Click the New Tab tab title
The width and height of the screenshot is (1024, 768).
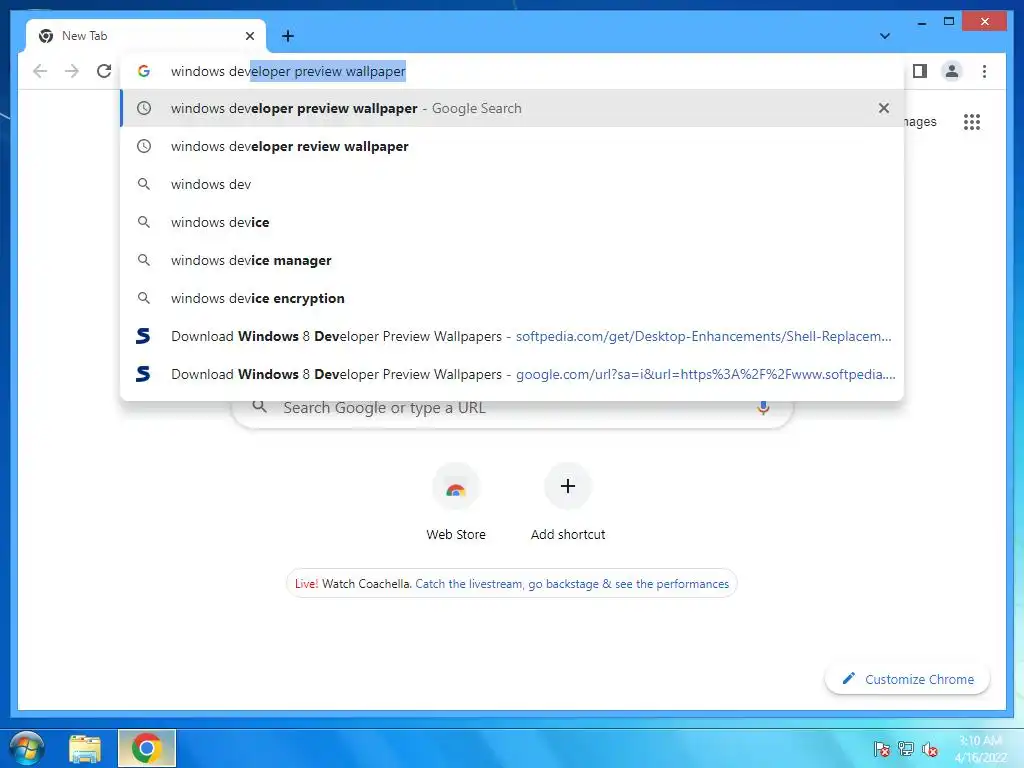click(84, 36)
